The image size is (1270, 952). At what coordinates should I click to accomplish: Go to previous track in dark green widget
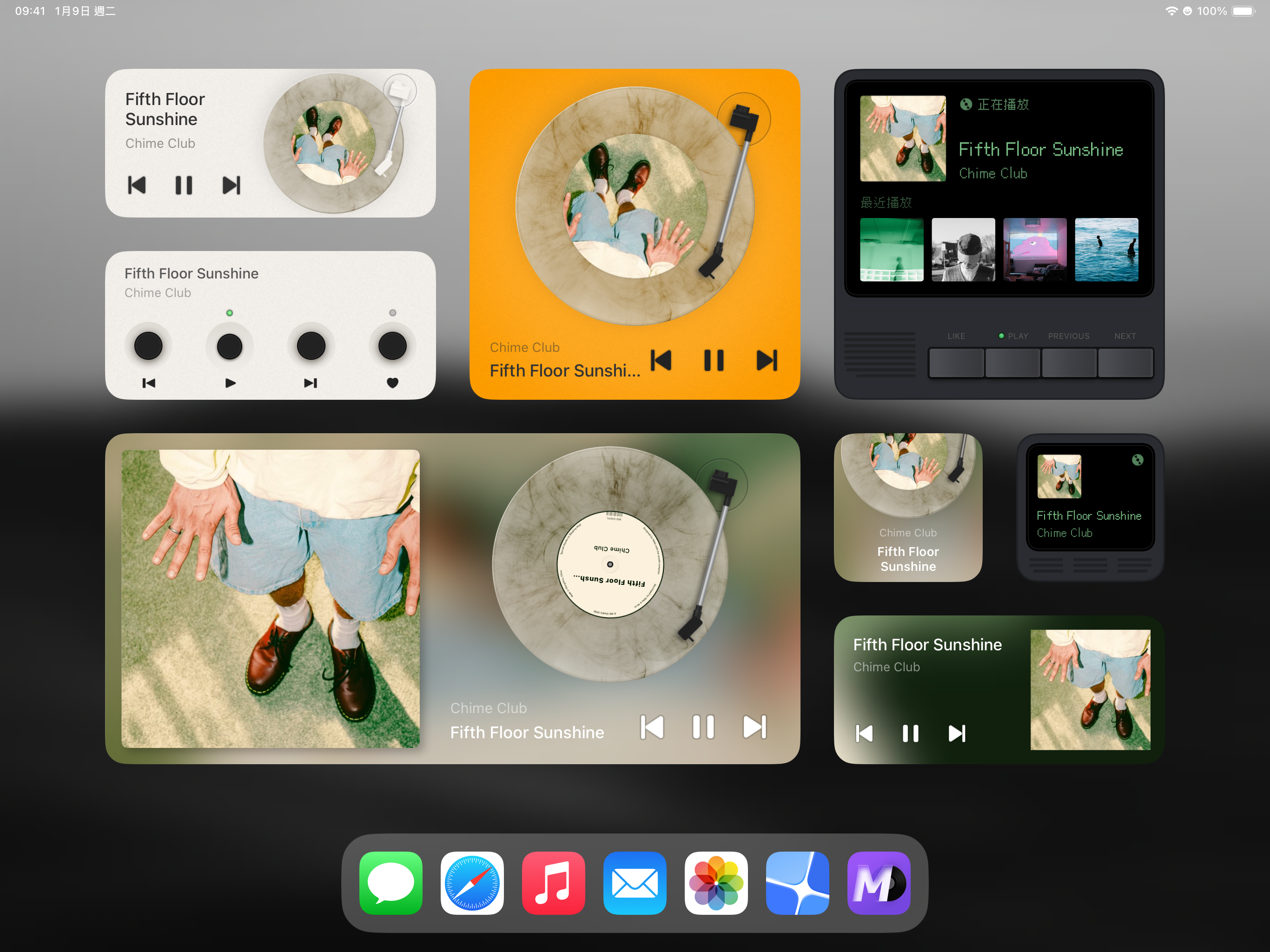tap(864, 733)
